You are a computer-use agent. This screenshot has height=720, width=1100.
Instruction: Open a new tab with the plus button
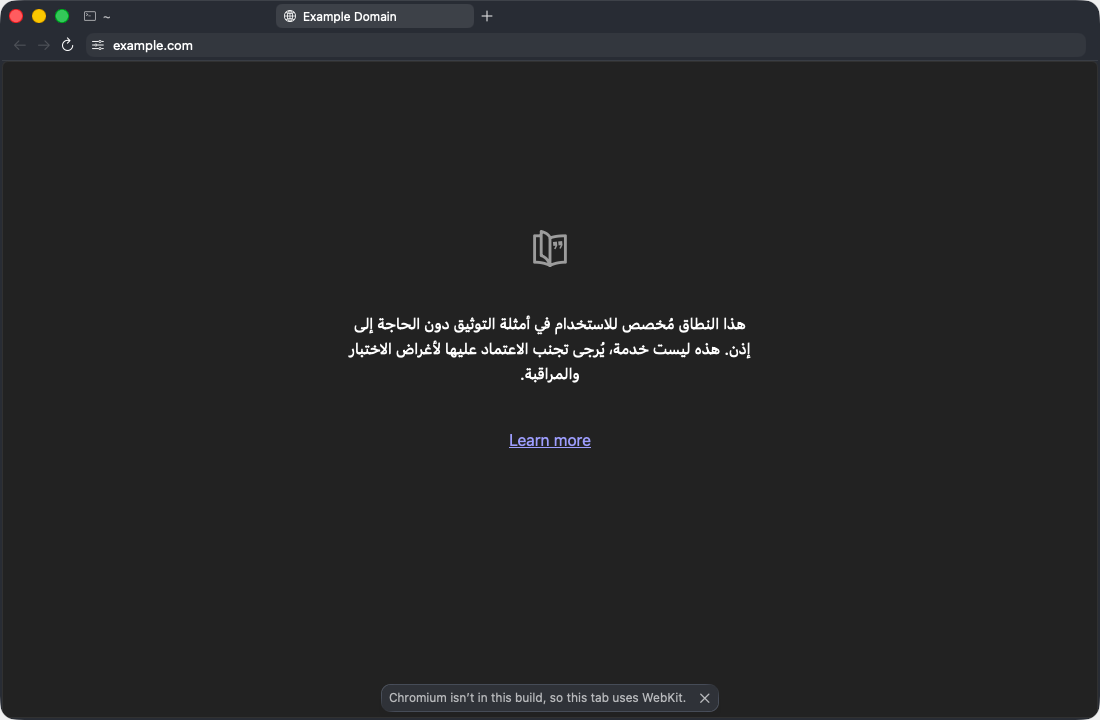click(x=487, y=16)
